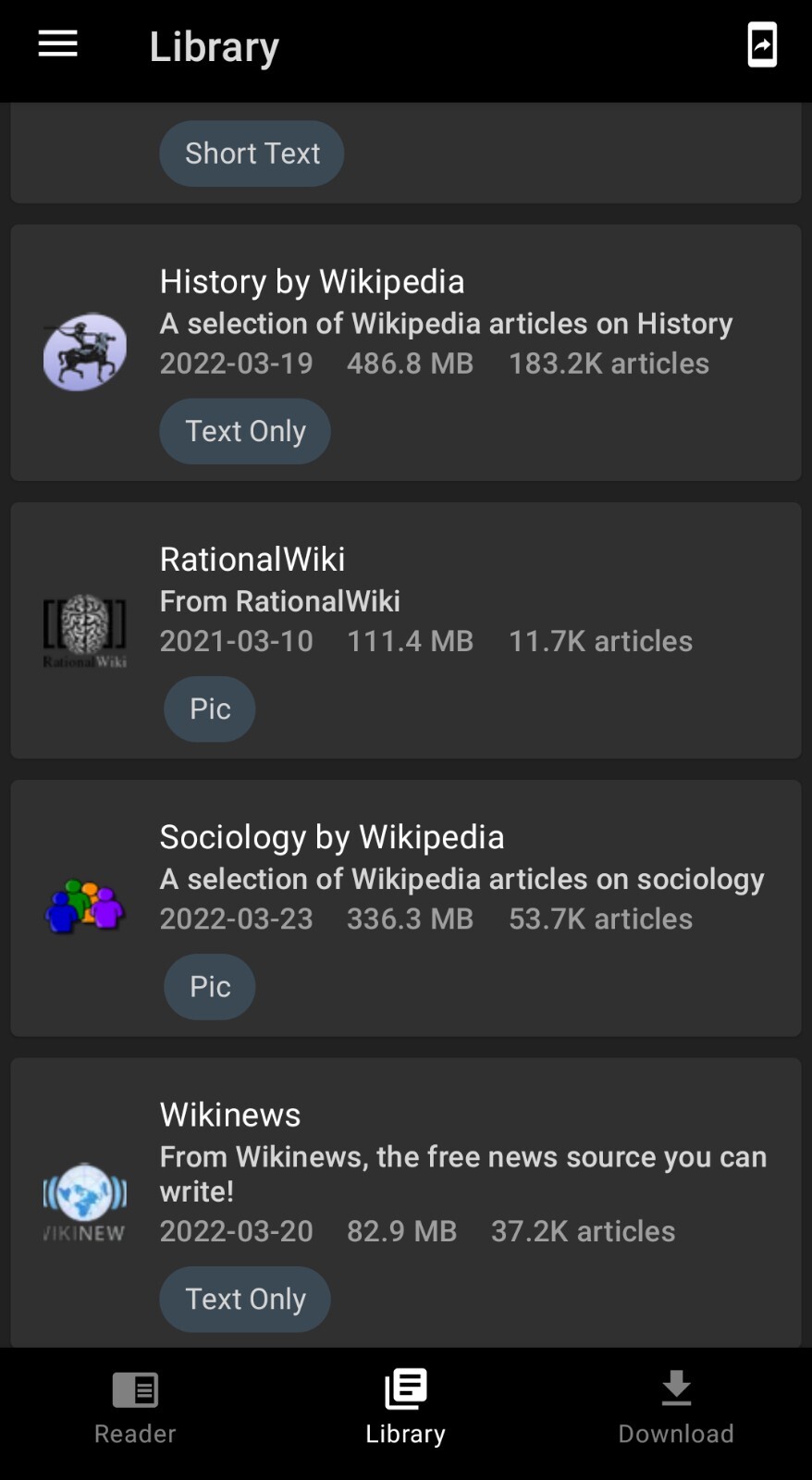Tap the Sociology colored people icon
The width and height of the screenshot is (812, 1480).
point(85,906)
